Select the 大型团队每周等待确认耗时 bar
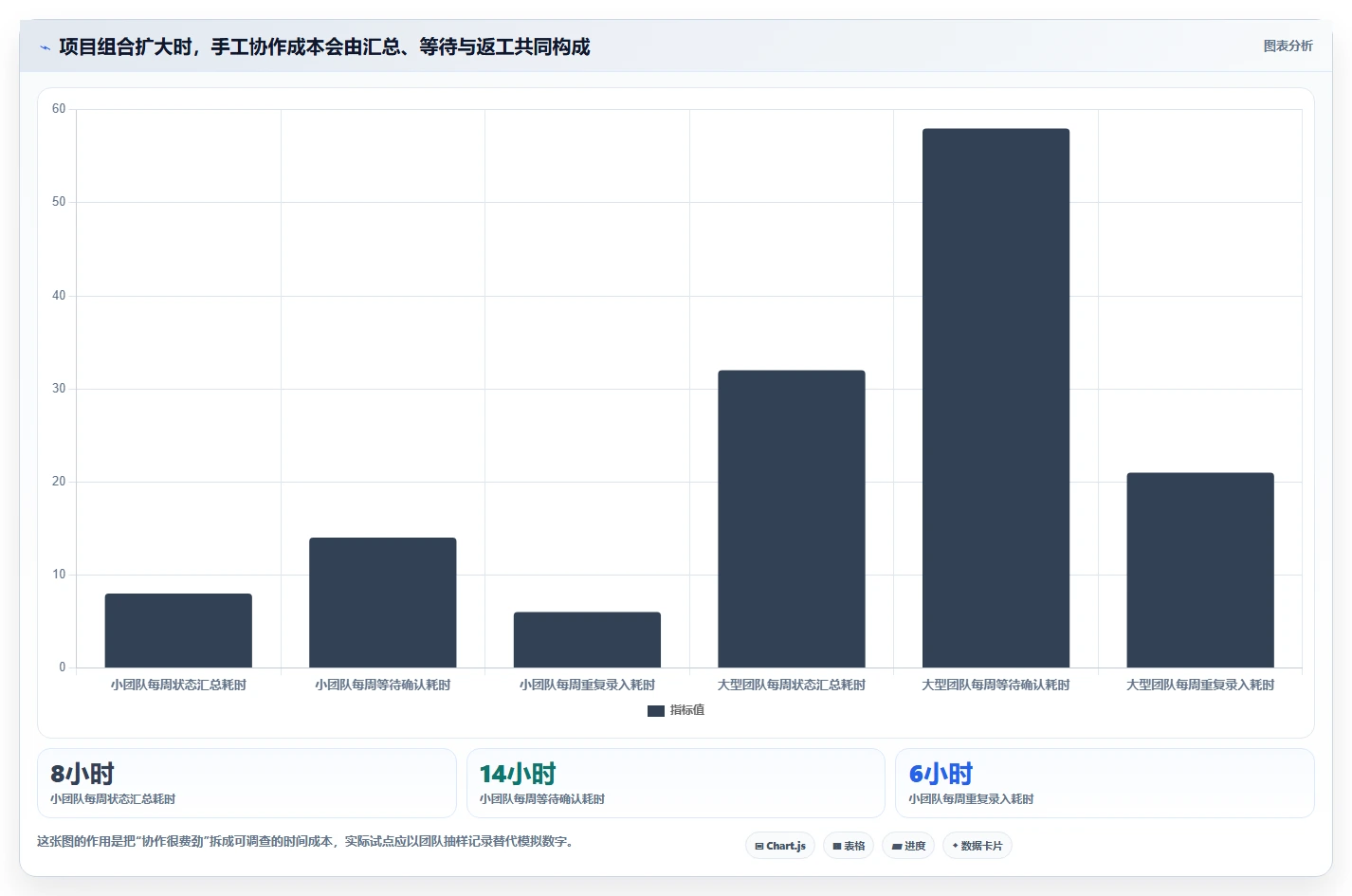1352x896 pixels. tap(996, 398)
